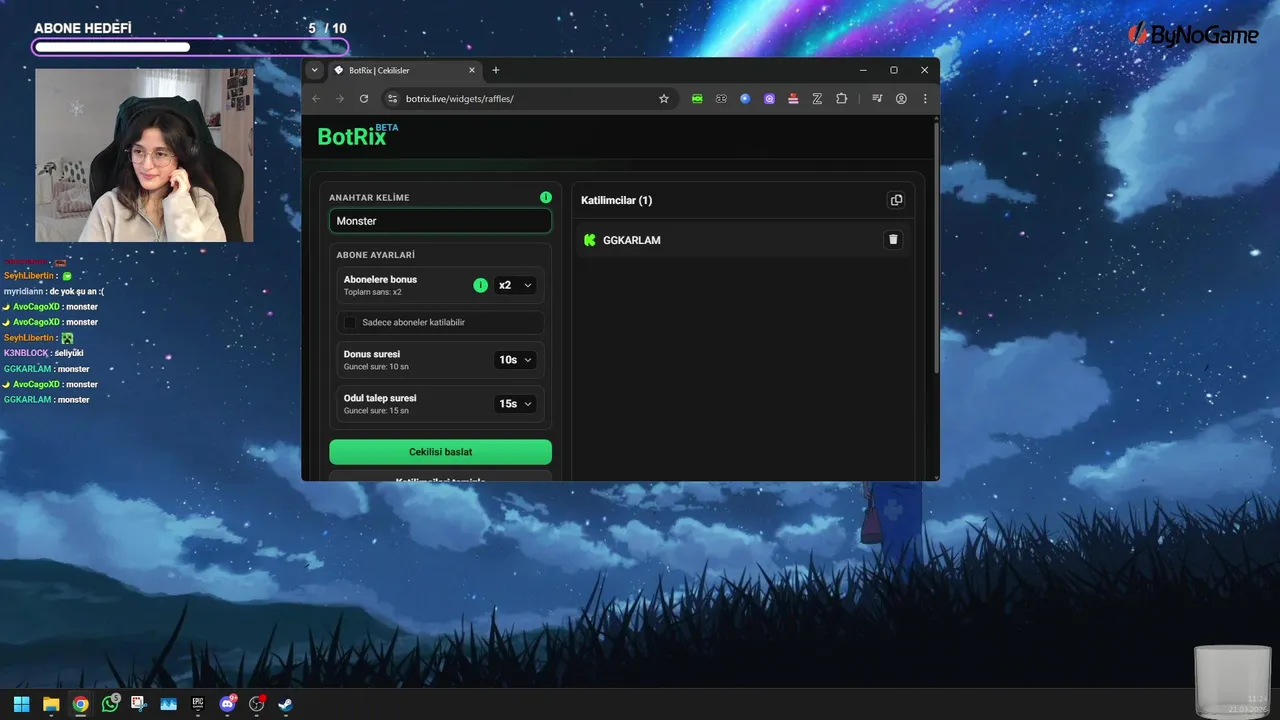1280x720 pixels.
Task: Click the Toplam sans: x2 text
Action: (x=372, y=292)
